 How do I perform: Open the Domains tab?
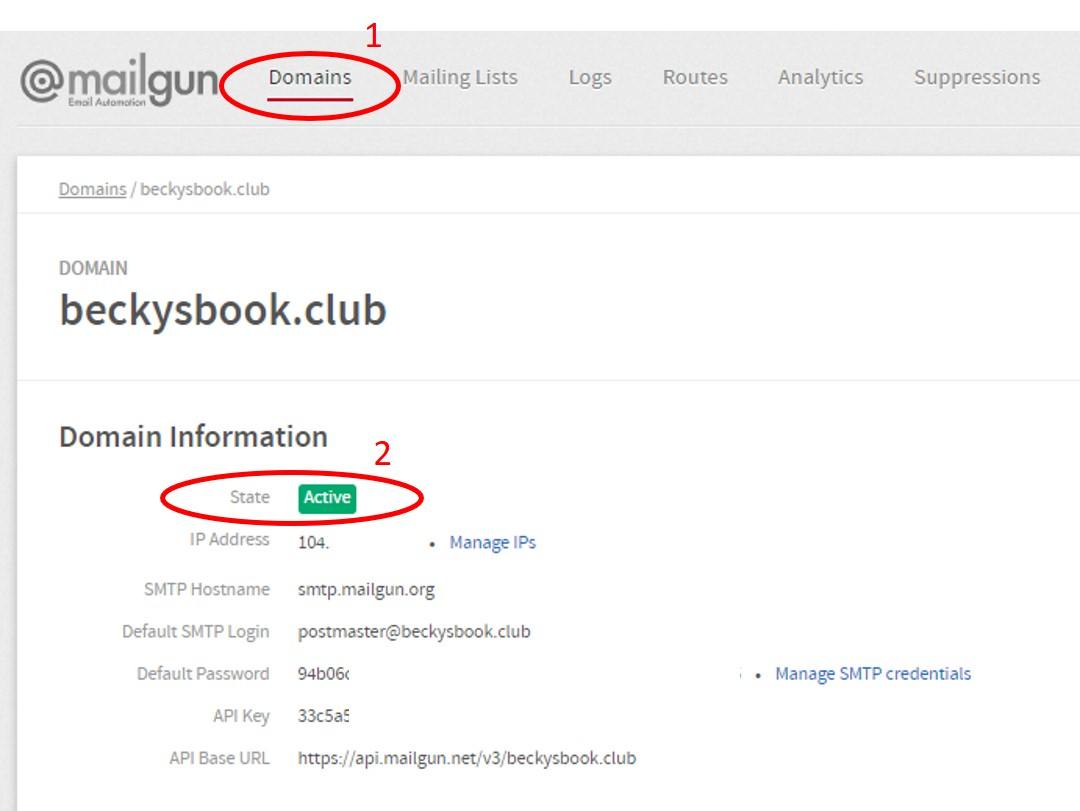310,77
